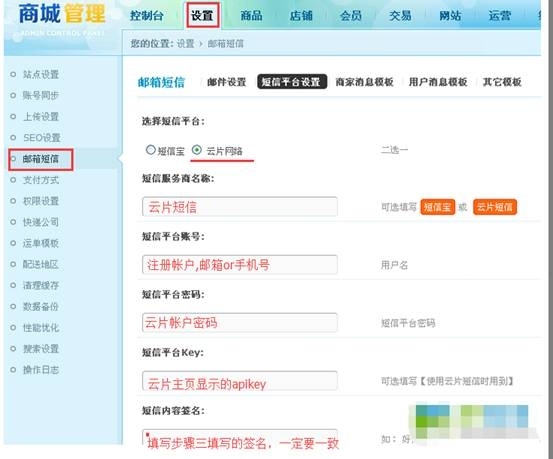Click the 短信平台账号 input field
This screenshot has height=459, width=553.
tap(240, 265)
